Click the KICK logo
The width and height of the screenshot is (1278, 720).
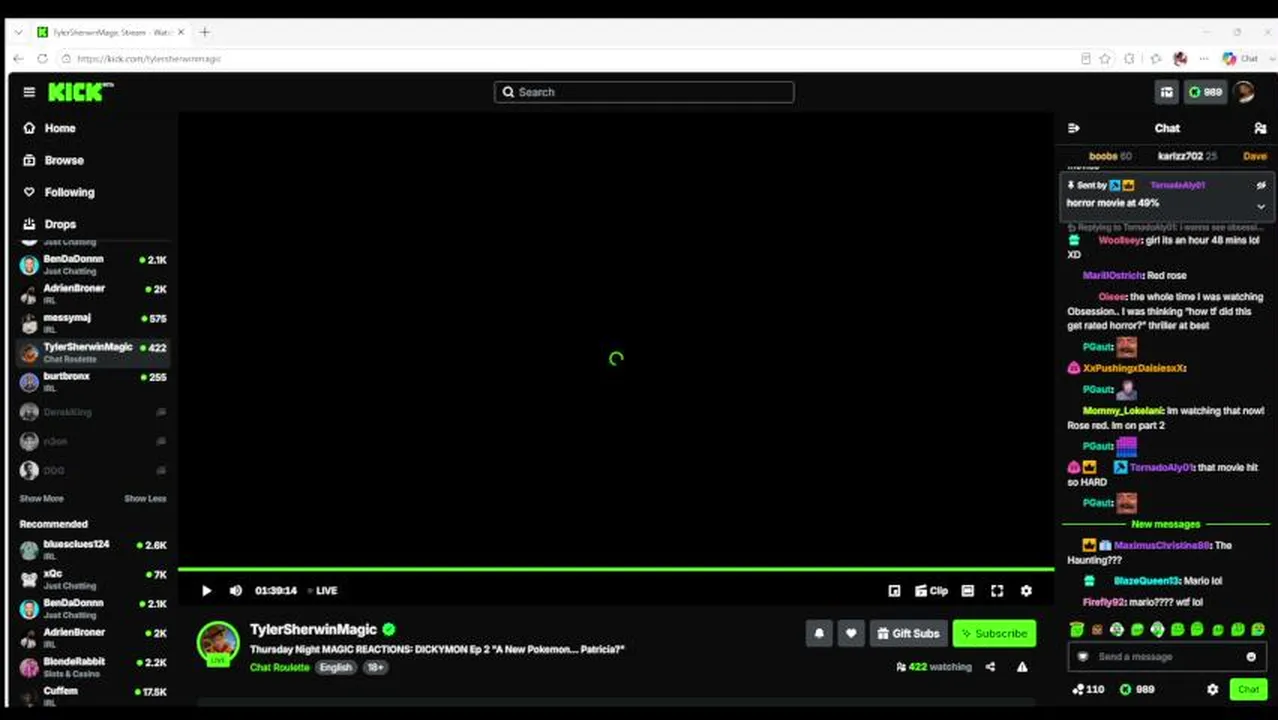coord(80,92)
